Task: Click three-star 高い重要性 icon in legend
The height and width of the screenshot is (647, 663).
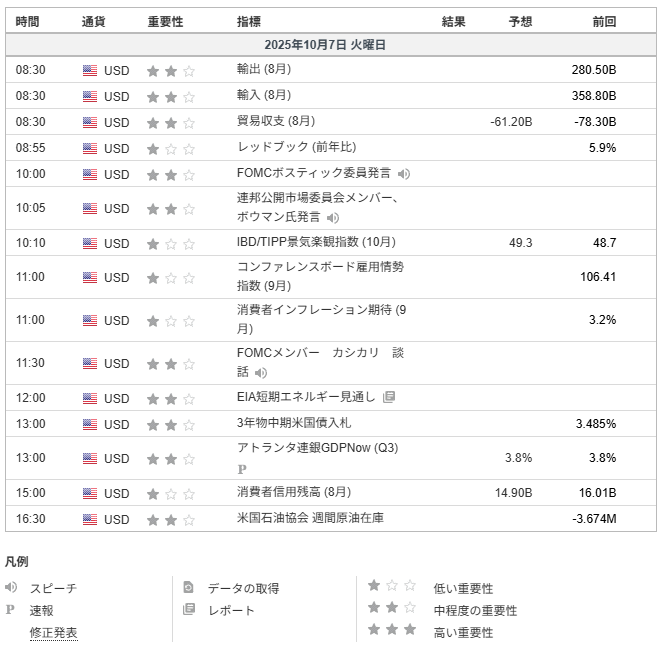Action: point(391,631)
